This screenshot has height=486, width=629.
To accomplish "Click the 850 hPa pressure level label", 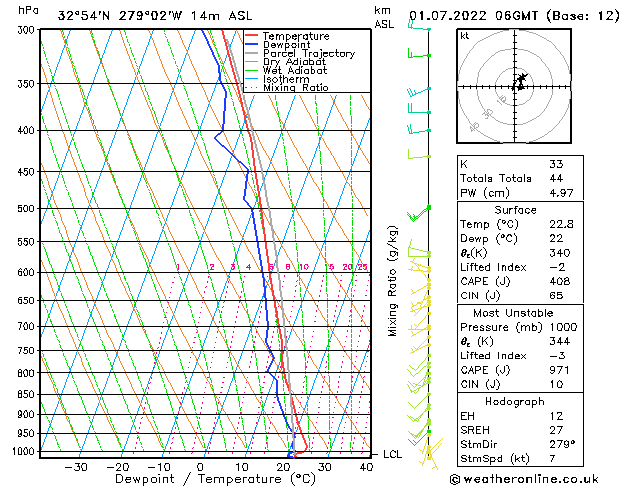I will pos(28,395).
